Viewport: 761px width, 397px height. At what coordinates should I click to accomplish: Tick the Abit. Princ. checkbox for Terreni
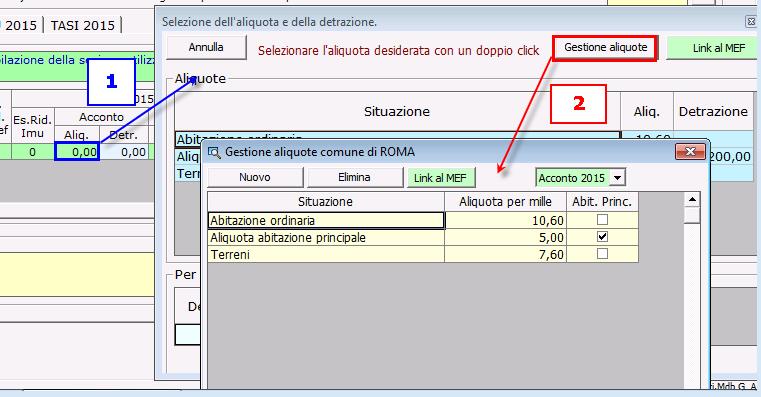[x=602, y=254]
